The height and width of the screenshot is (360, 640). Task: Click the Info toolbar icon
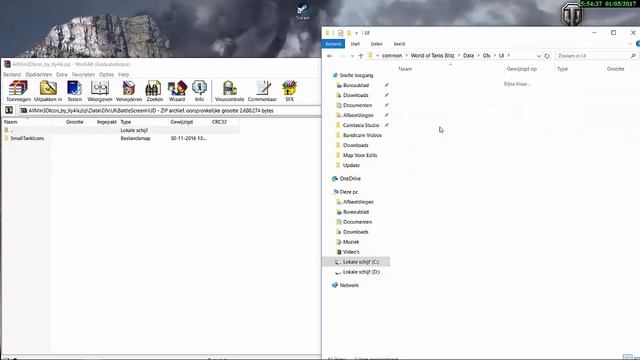(x=199, y=91)
